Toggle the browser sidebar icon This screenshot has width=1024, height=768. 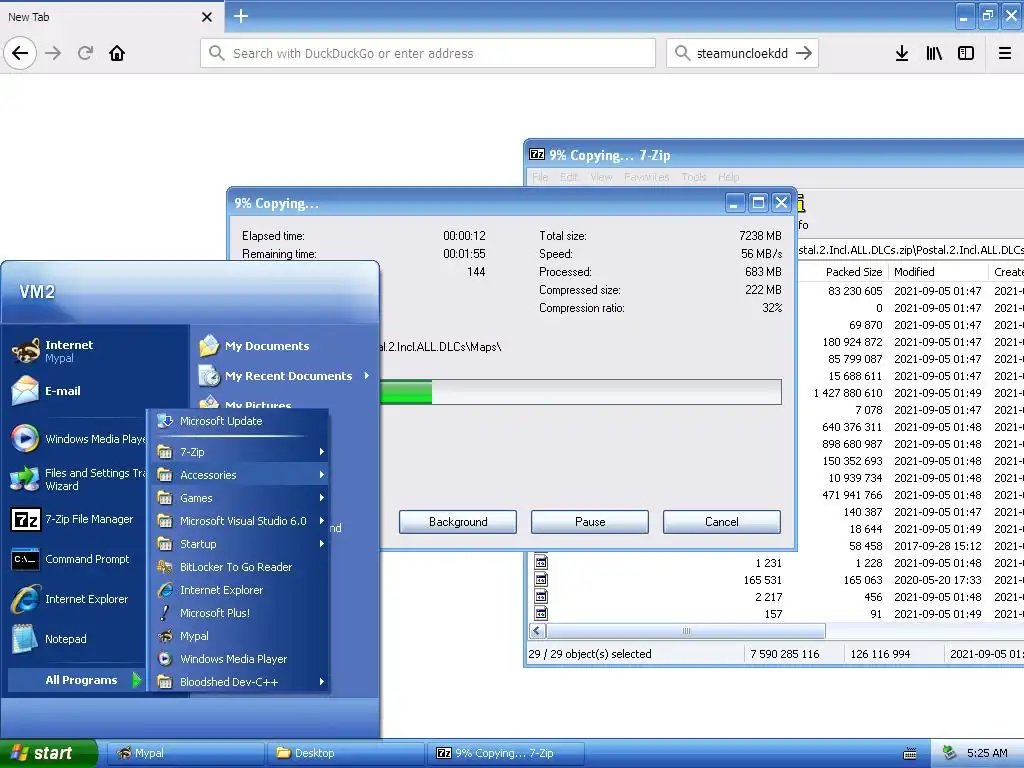coord(966,53)
